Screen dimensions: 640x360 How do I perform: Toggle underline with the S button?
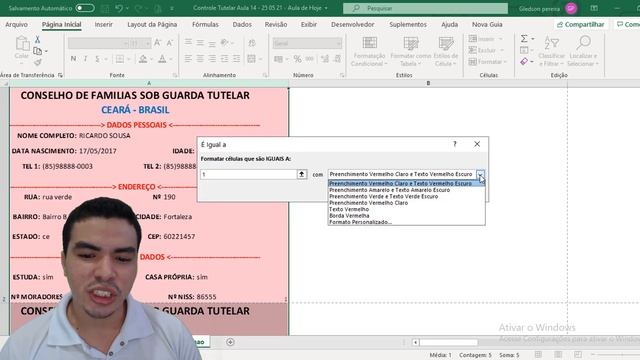pos(97,59)
